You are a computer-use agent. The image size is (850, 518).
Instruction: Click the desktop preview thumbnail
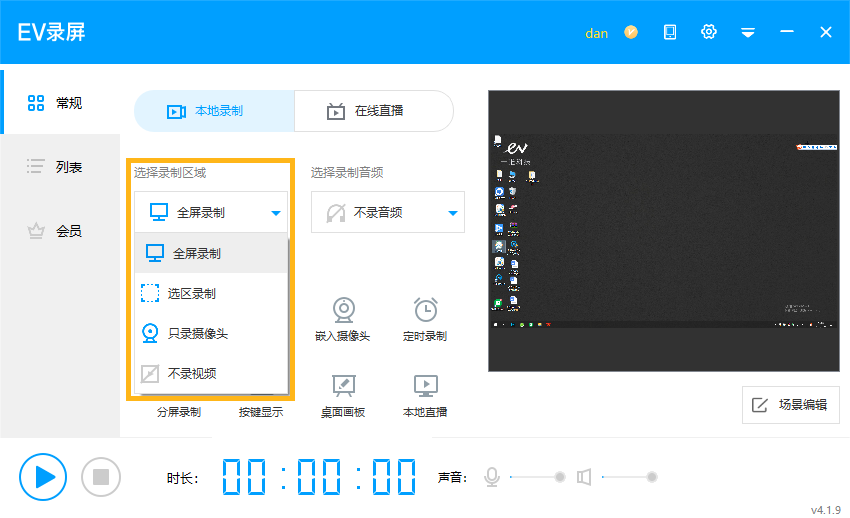point(664,231)
